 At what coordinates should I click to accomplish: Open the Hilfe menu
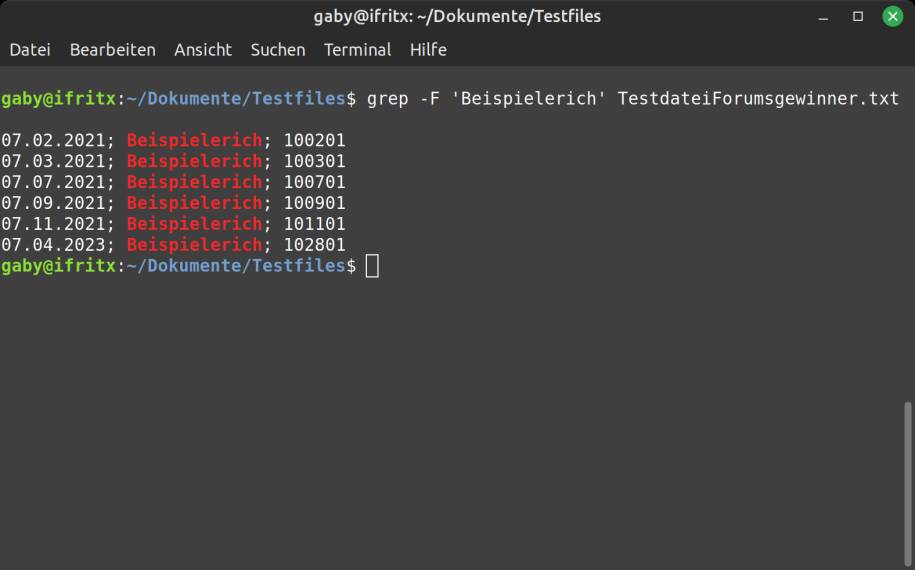click(x=428, y=49)
